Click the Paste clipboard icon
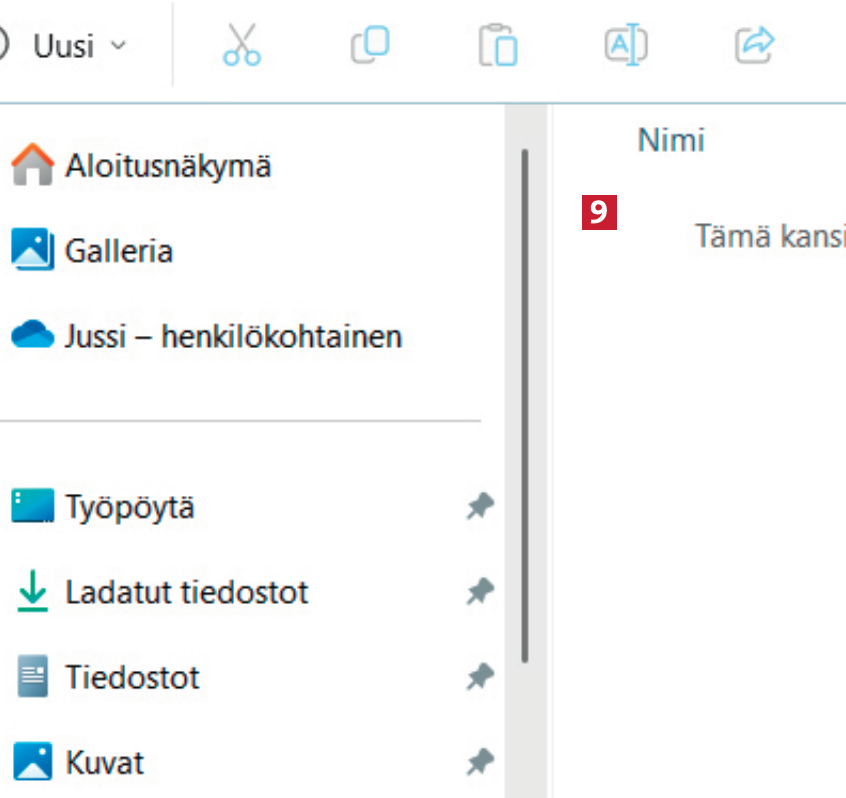The width and height of the screenshot is (846, 798). coord(498,46)
